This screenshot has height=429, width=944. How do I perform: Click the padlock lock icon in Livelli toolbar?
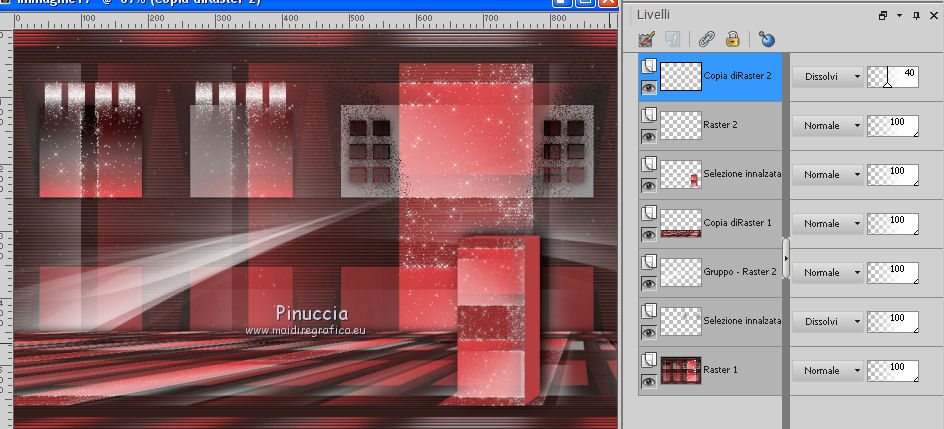click(x=732, y=40)
